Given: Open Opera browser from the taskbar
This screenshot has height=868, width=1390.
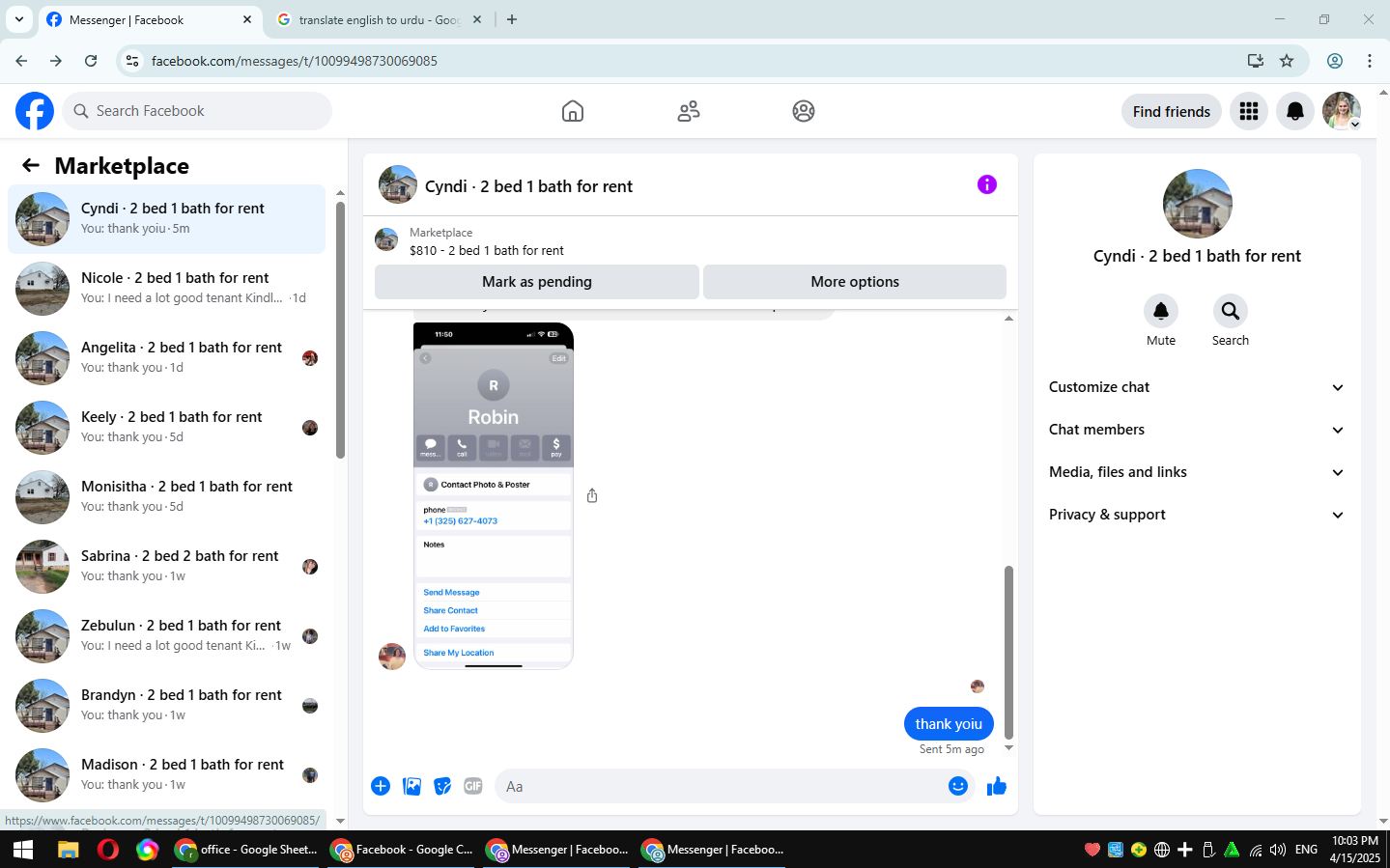Looking at the screenshot, I should coord(108,850).
